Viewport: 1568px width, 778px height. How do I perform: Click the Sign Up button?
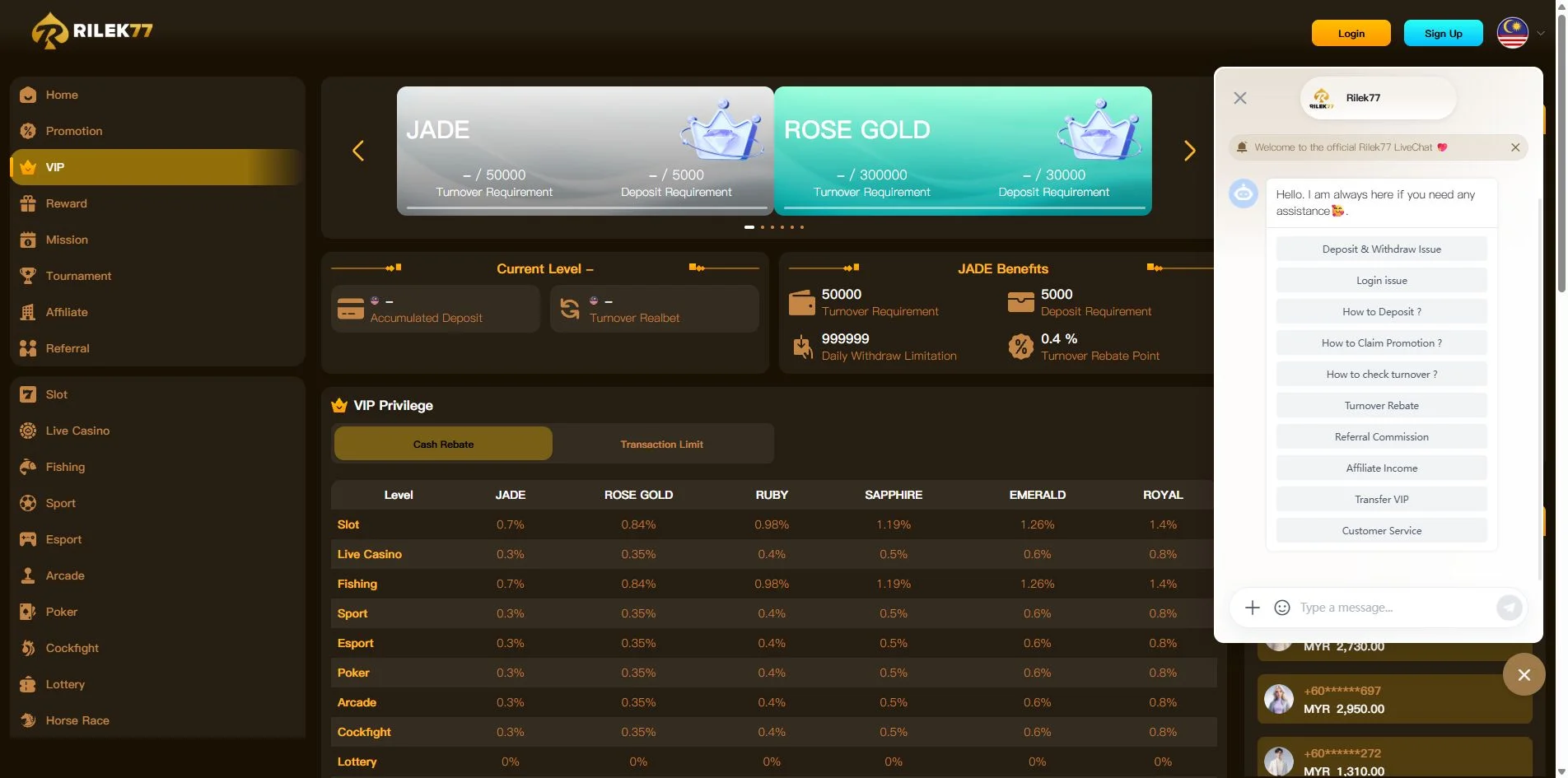pyautogui.click(x=1444, y=33)
